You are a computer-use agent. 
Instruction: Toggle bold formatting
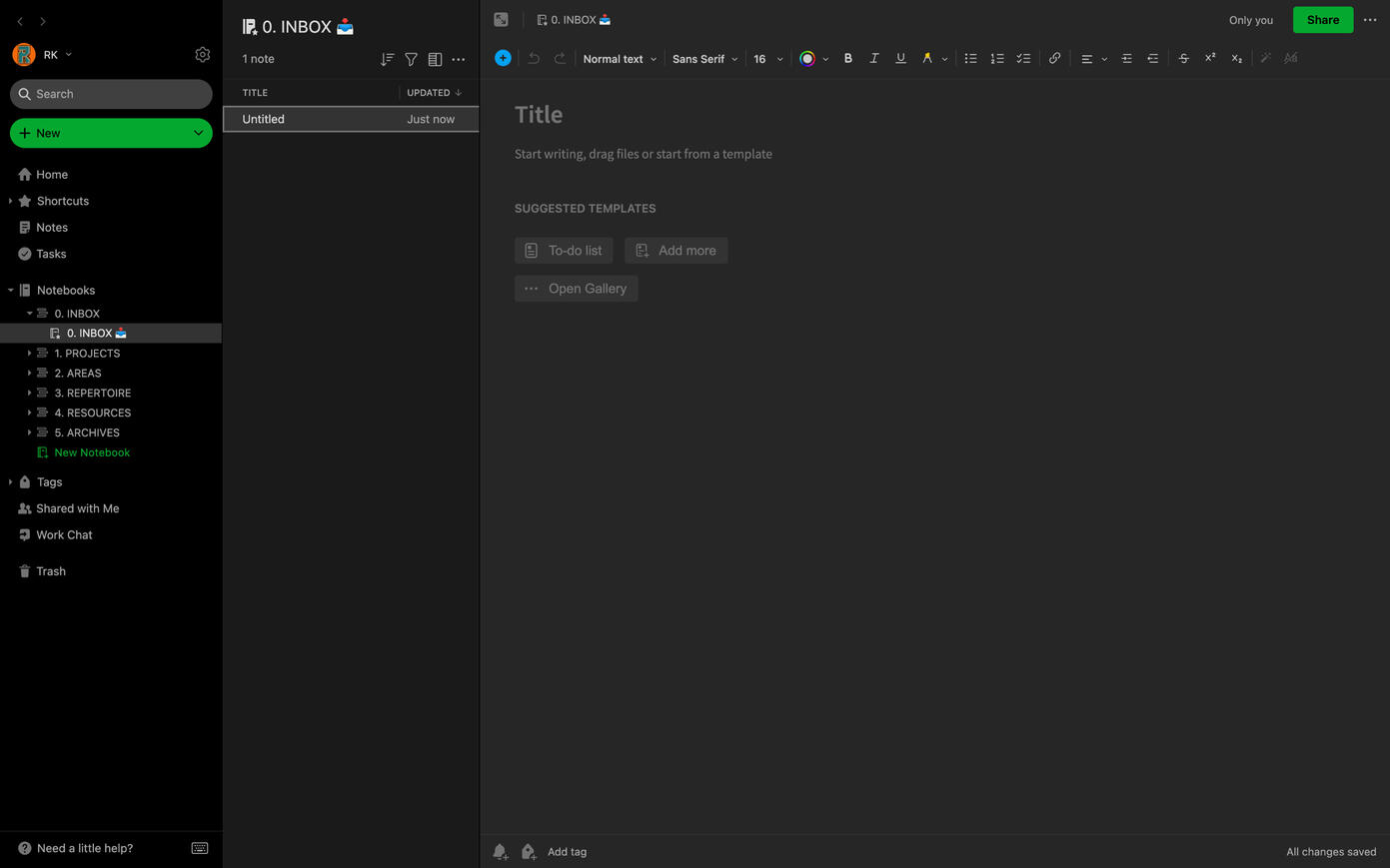pos(848,58)
